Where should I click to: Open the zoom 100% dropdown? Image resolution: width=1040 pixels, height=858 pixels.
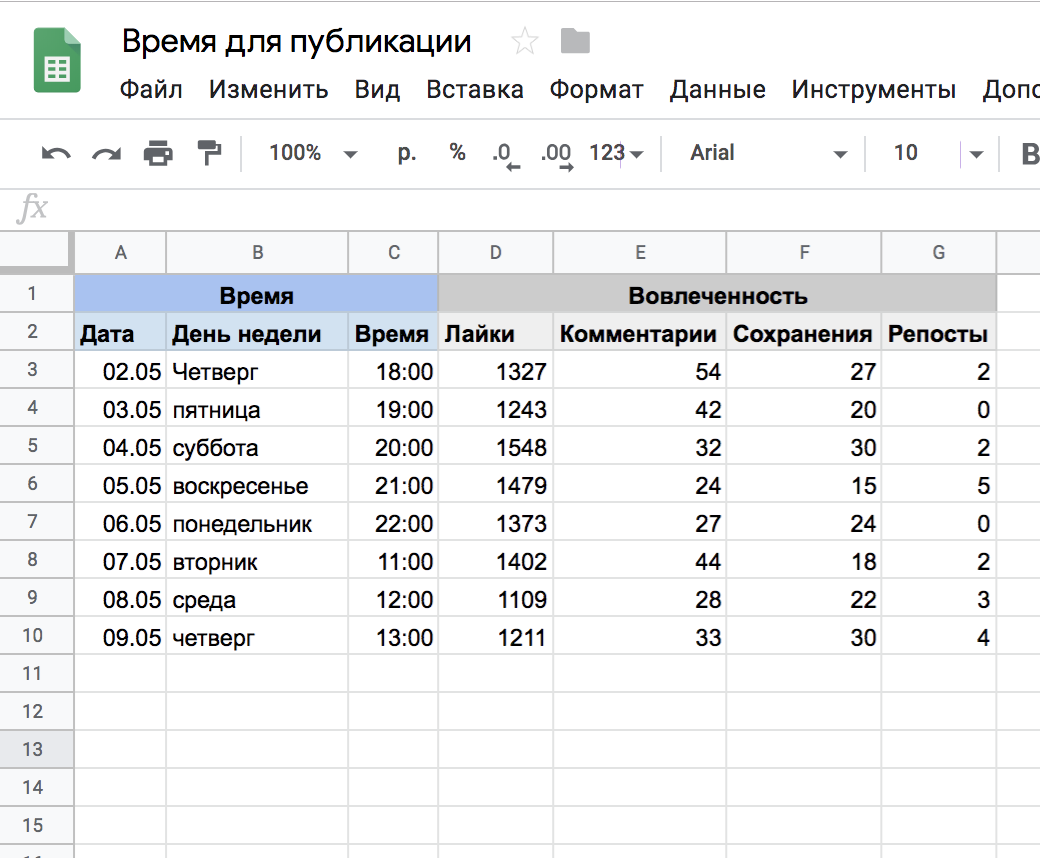(312, 153)
